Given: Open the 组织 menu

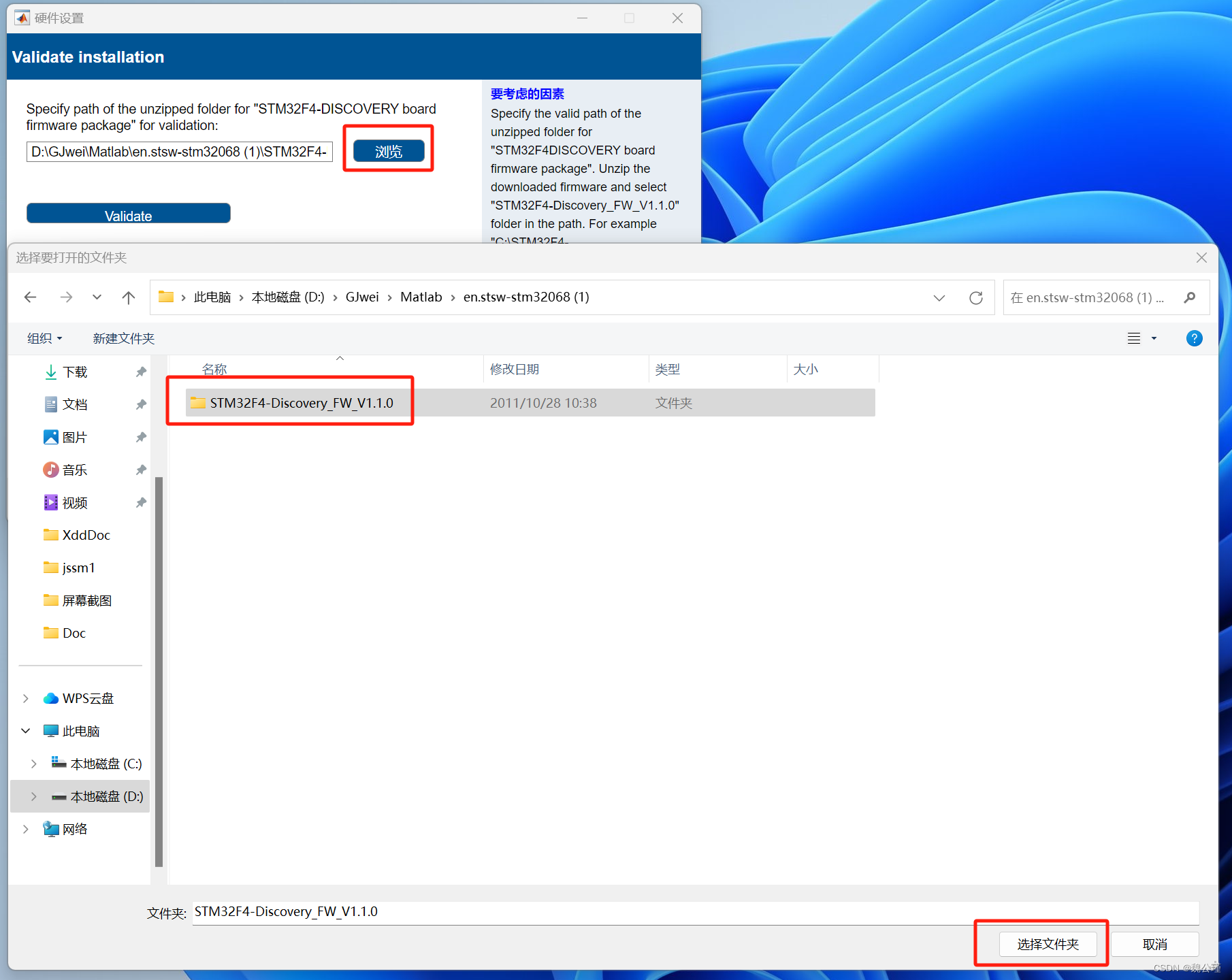Looking at the screenshot, I should point(45,338).
